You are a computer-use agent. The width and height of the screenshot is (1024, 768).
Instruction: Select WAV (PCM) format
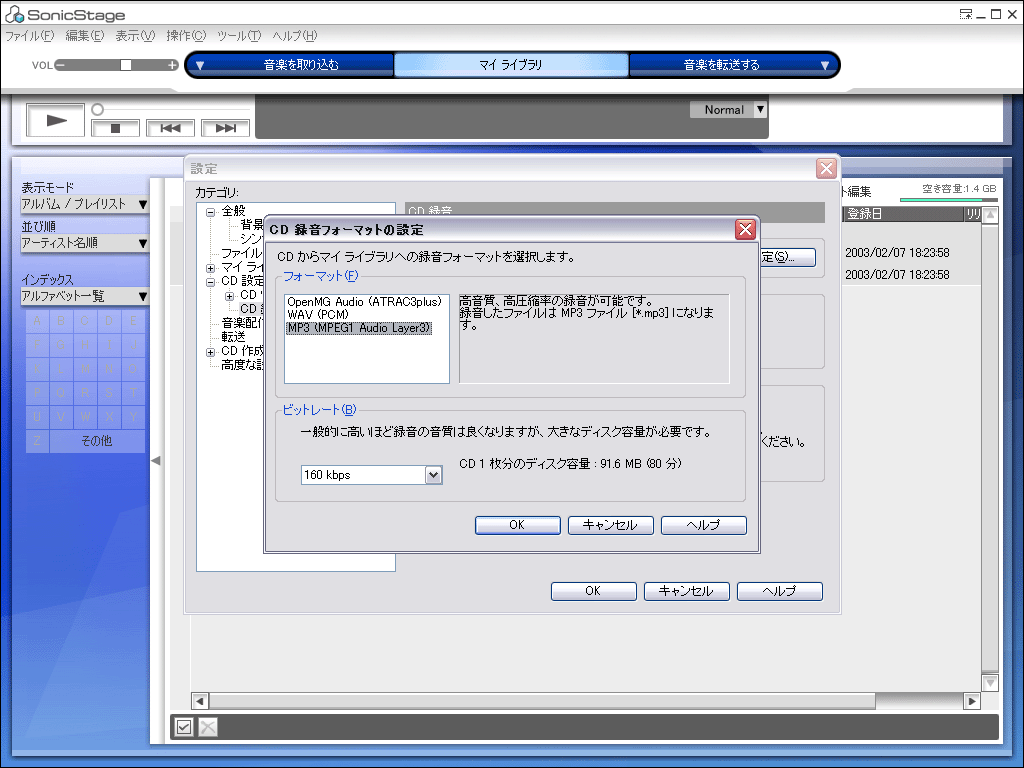point(318,315)
